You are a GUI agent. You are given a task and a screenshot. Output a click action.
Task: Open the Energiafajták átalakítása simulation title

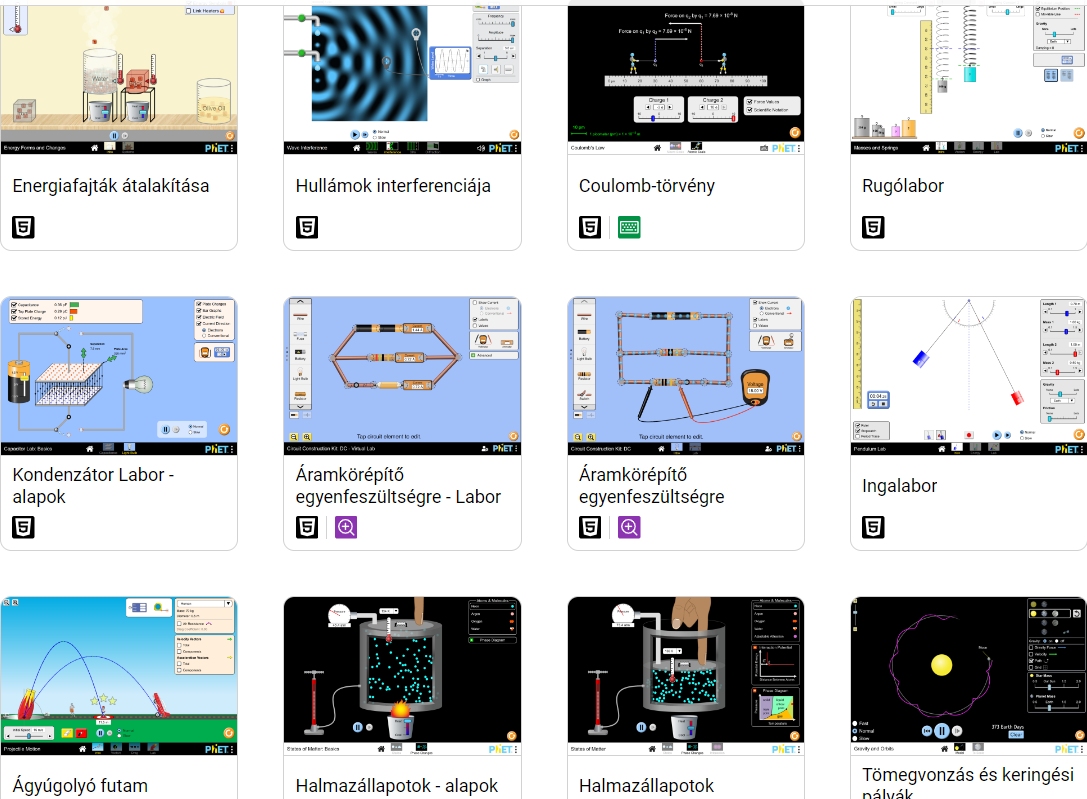point(110,186)
